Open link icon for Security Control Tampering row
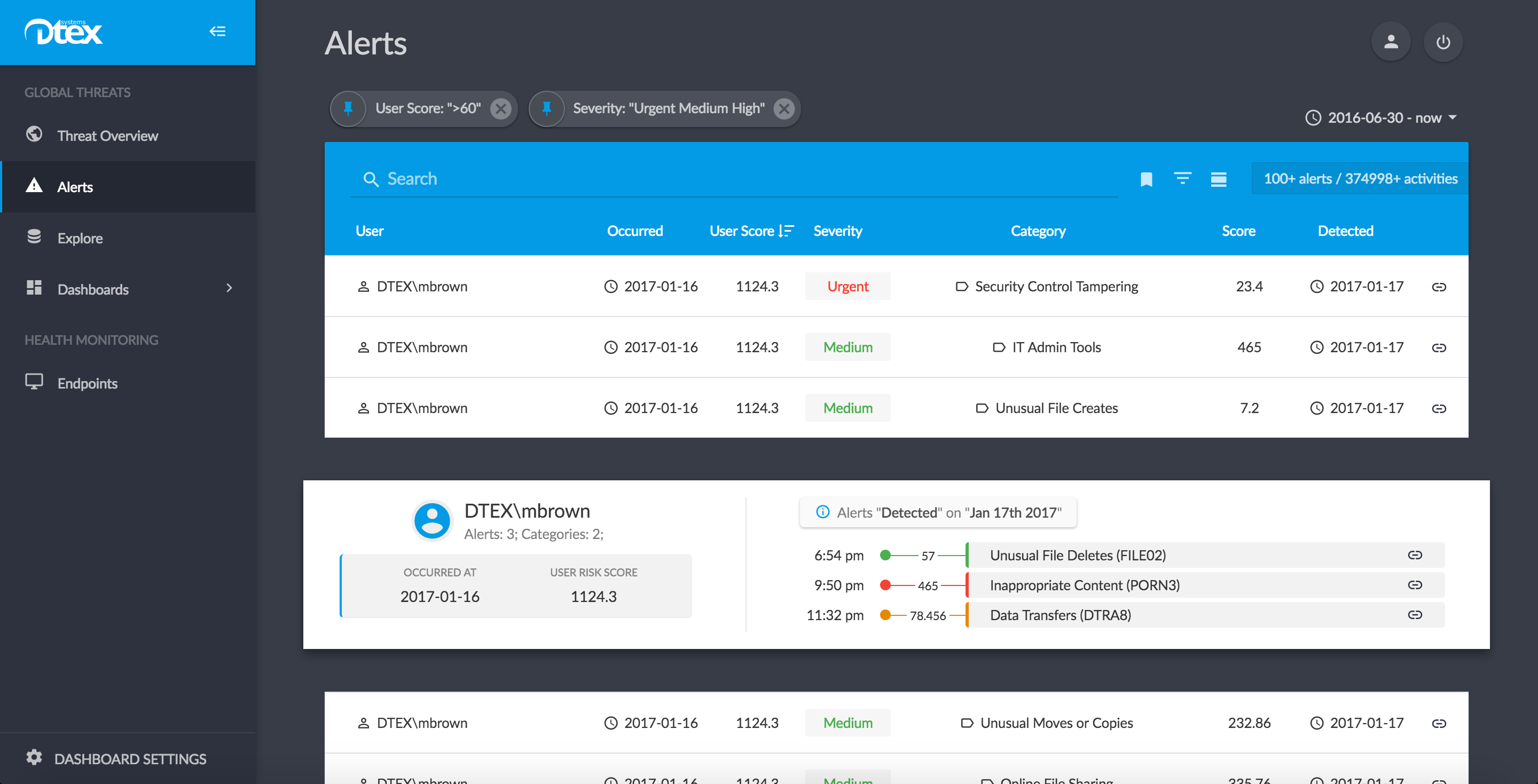The width and height of the screenshot is (1538, 784). pyautogui.click(x=1439, y=287)
